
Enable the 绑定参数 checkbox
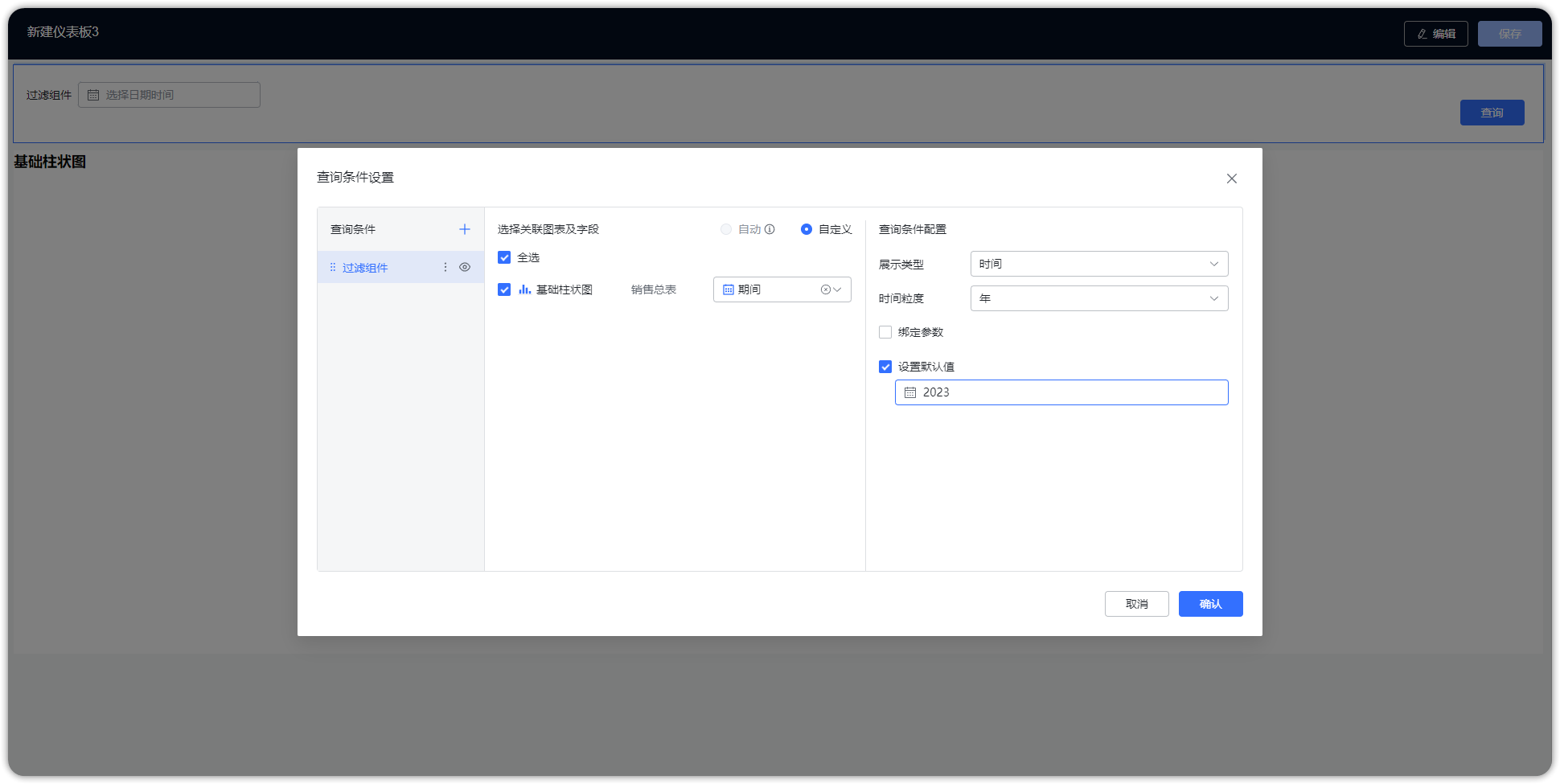pyautogui.click(x=885, y=332)
